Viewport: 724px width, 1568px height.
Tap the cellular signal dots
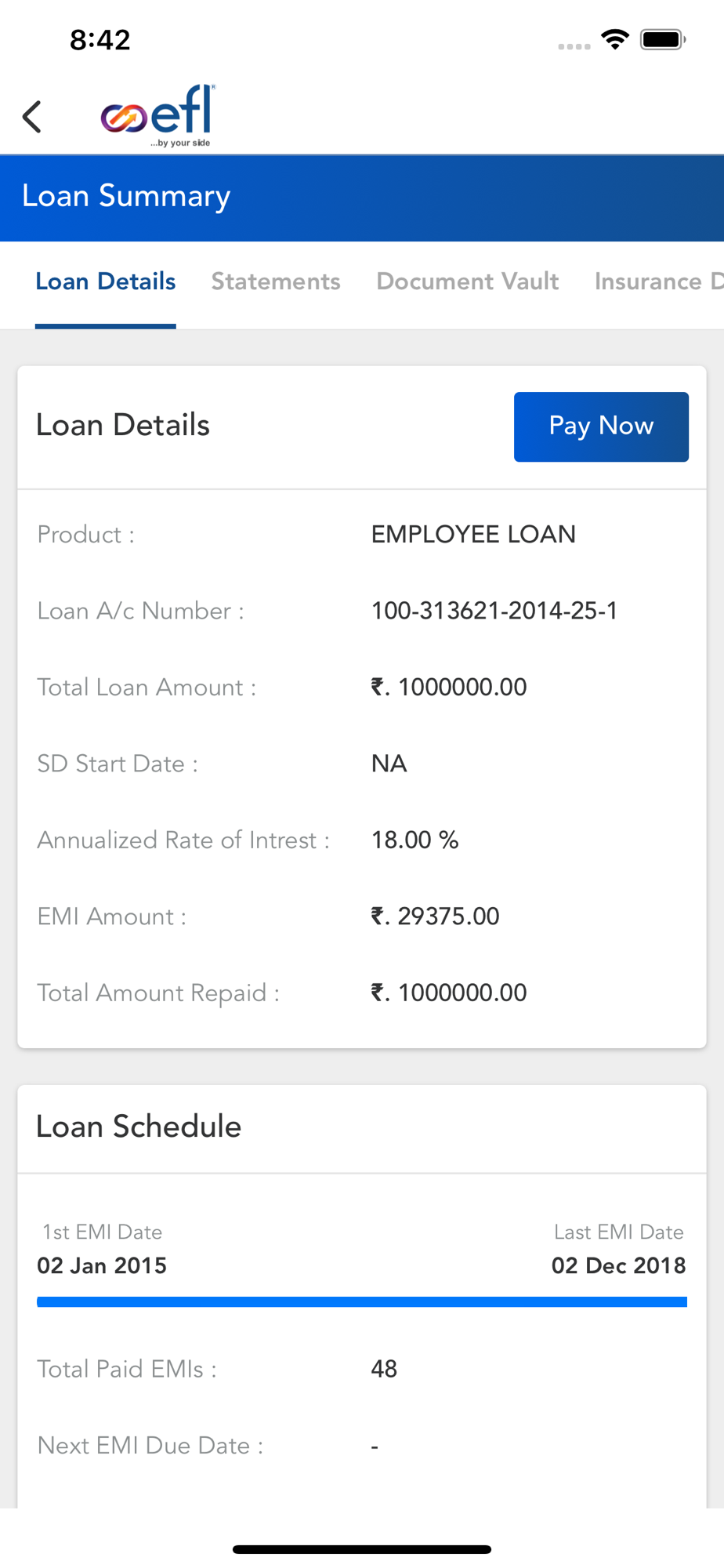tap(574, 46)
